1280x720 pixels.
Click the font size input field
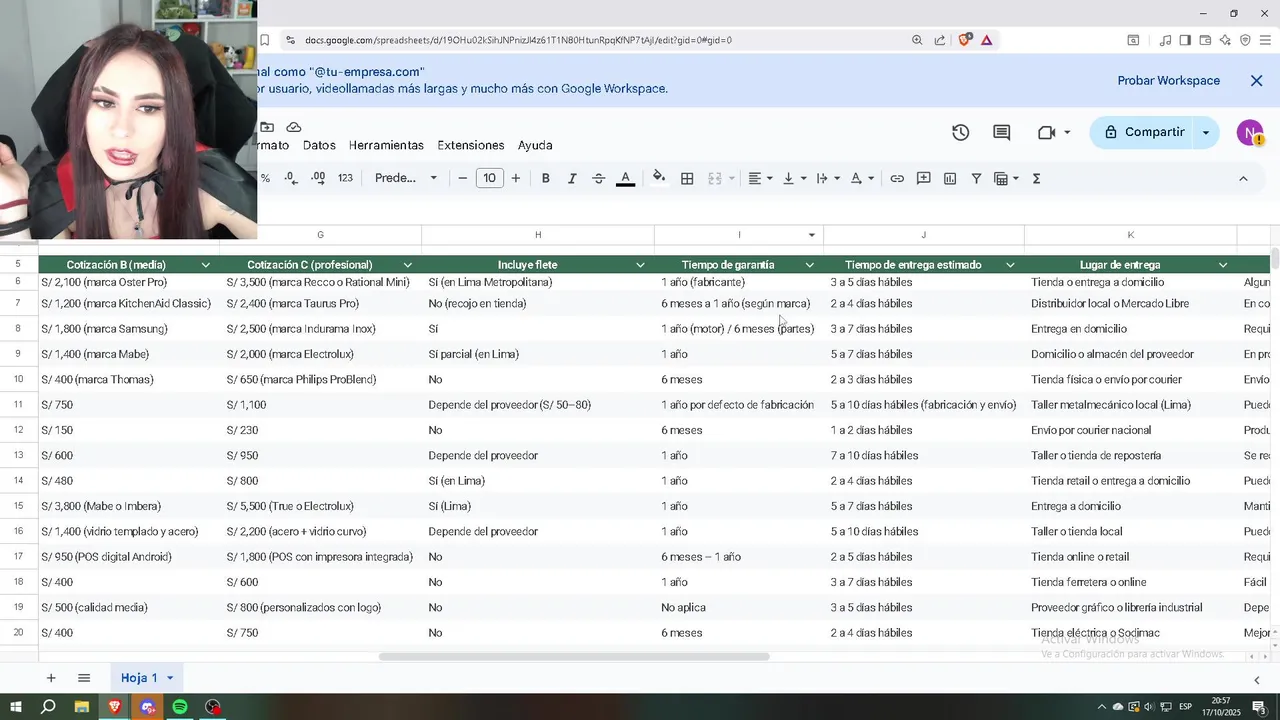[x=489, y=178]
